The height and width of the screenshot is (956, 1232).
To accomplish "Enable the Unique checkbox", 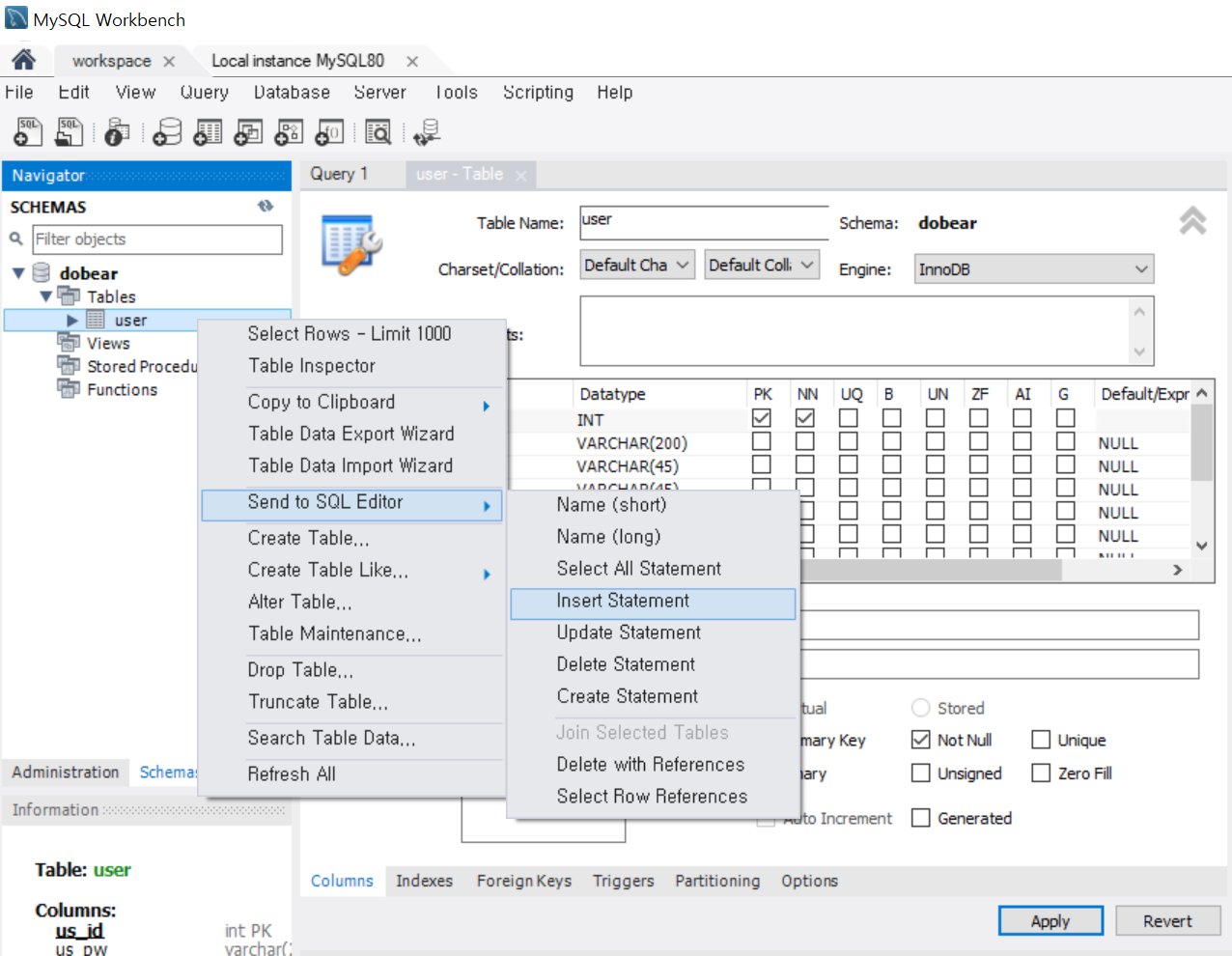I will (1041, 740).
